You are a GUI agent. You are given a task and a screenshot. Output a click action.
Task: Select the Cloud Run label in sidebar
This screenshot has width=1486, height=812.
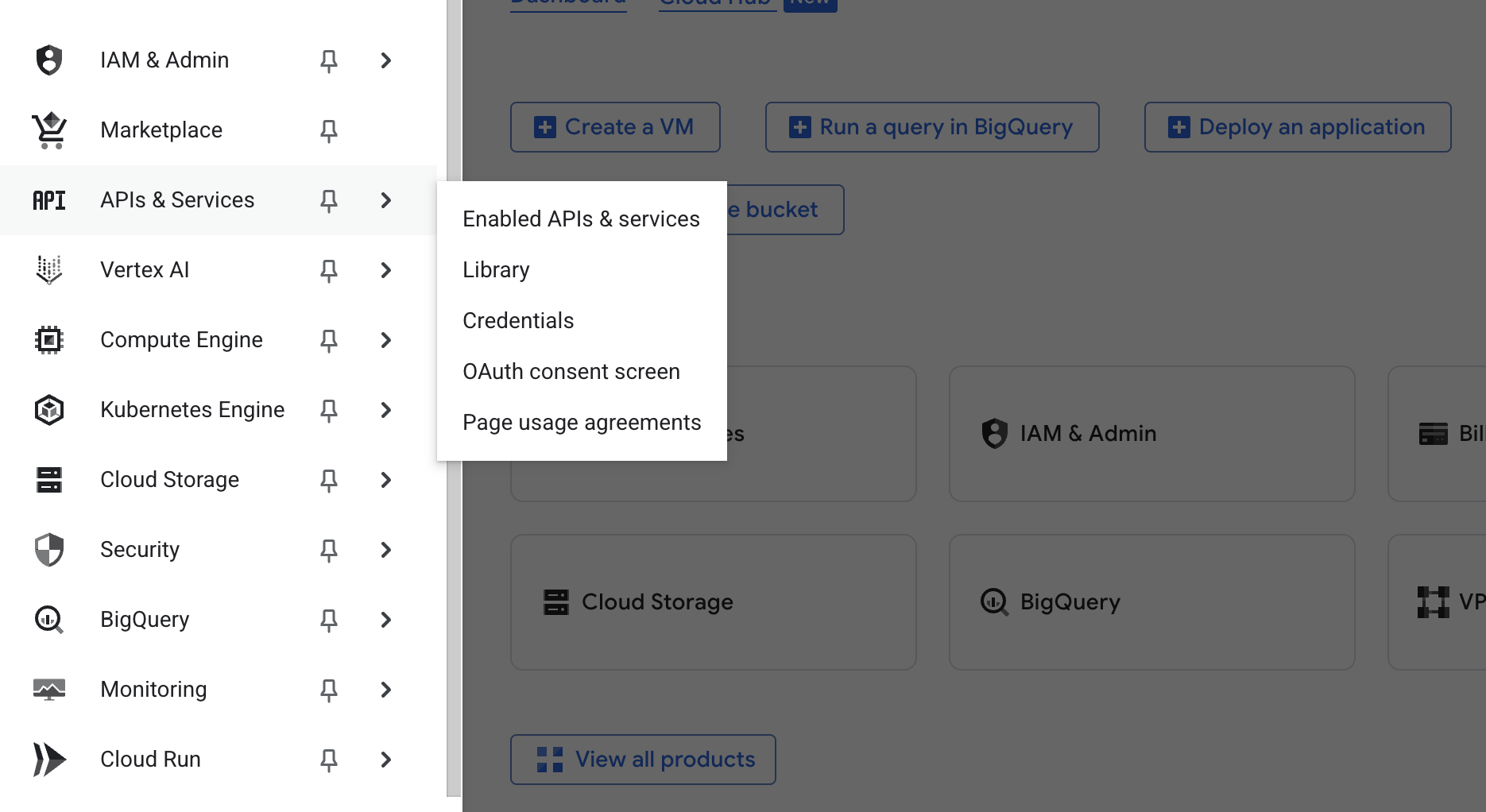coord(150,760)
